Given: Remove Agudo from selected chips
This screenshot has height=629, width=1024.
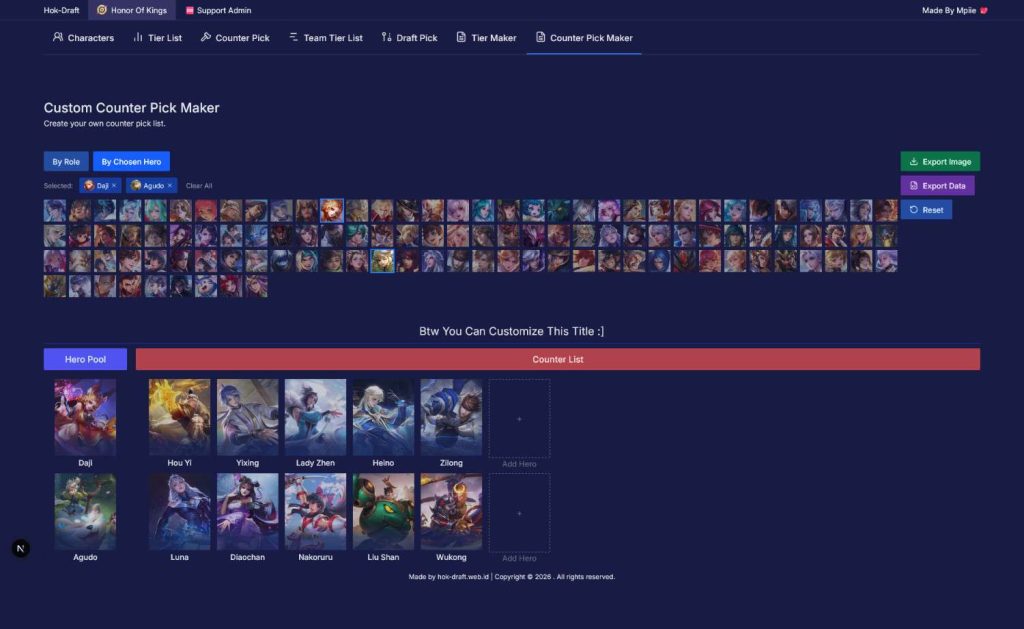Looking at the screenshot, I should pos(170,186).
